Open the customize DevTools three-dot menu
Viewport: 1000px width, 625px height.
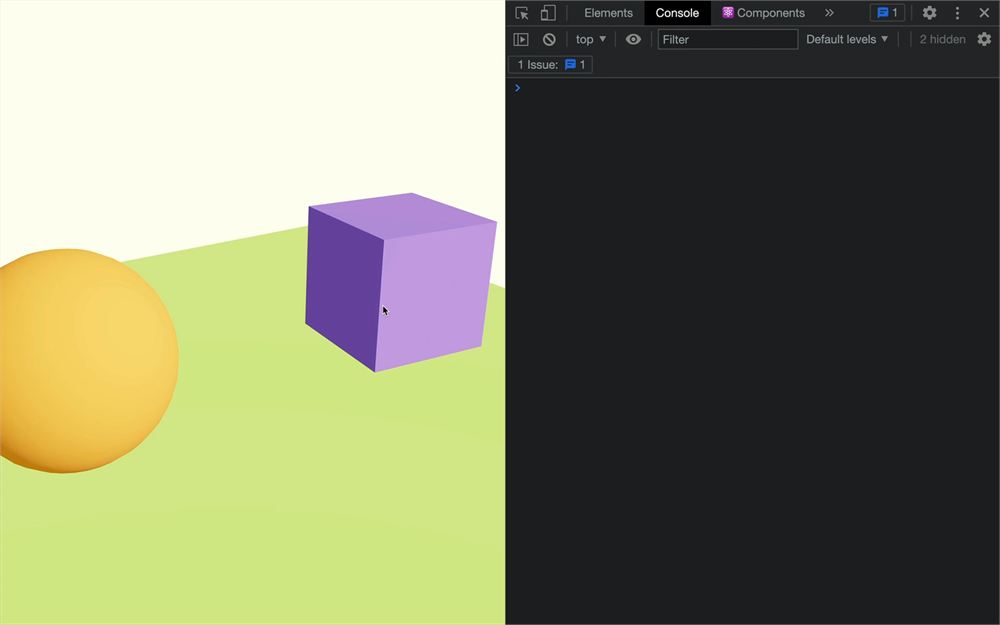click(957, 13)
